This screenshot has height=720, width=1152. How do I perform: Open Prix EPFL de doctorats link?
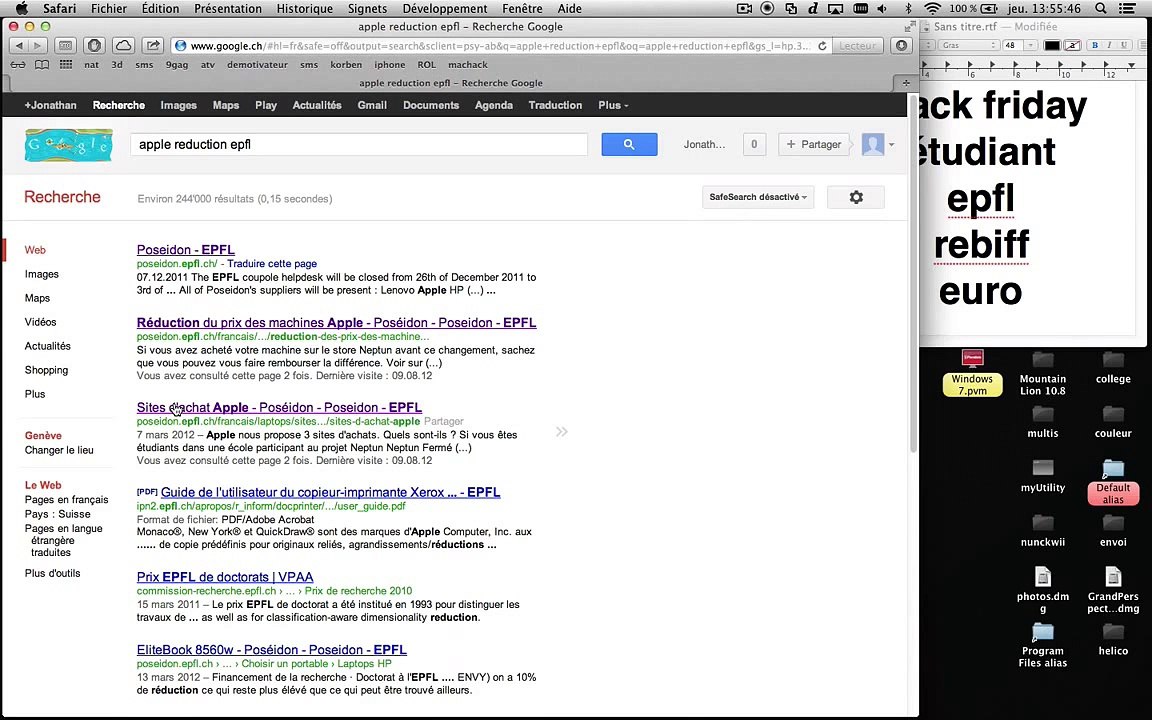[225, 577]
